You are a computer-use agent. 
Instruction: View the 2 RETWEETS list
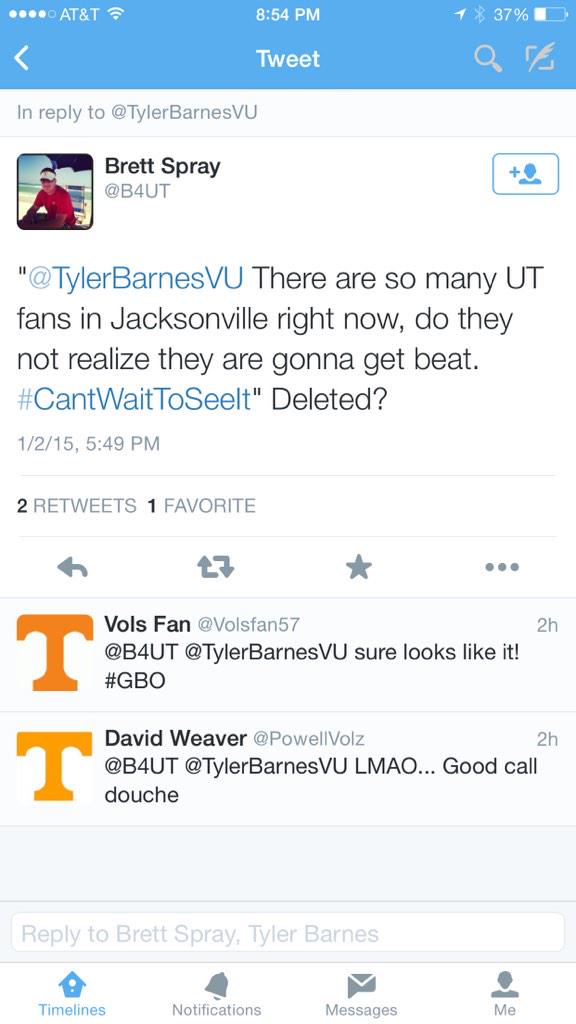coord(77,506)
